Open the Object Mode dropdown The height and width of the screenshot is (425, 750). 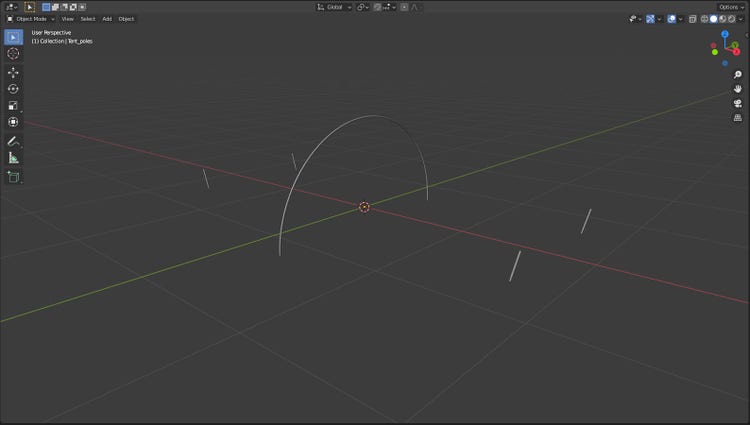[31, 19]
